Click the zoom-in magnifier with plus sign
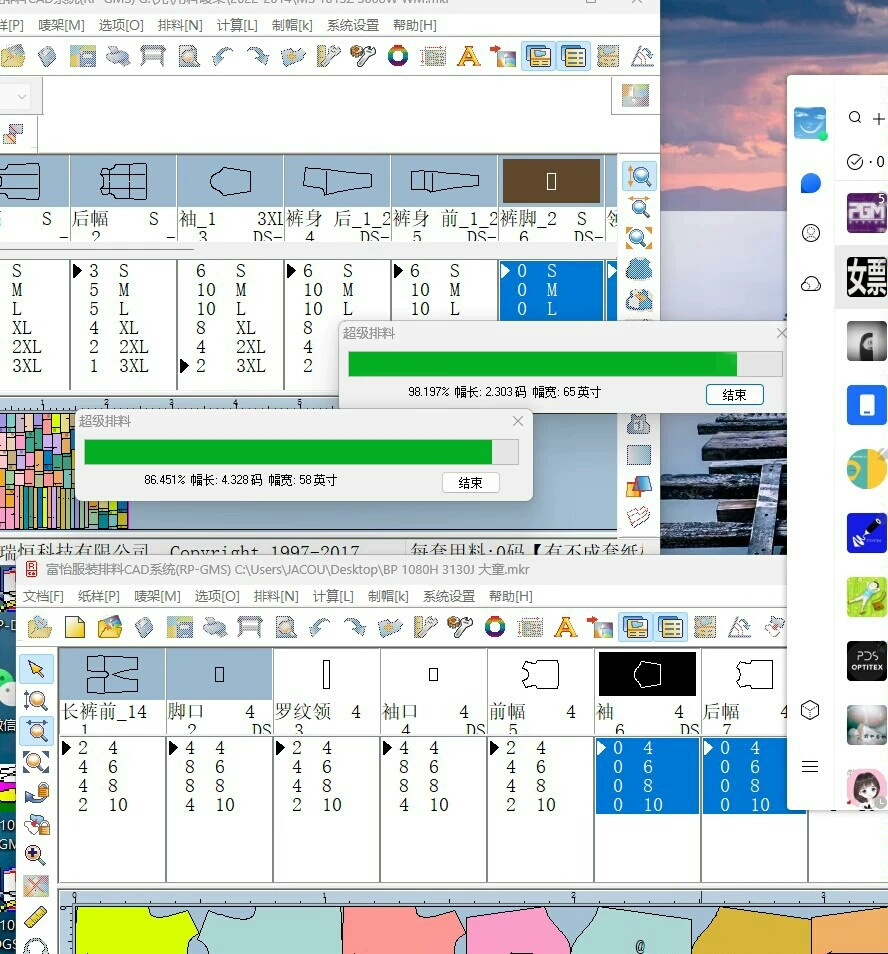Viewport: 888px width, 954px height. tap(36, 855)
